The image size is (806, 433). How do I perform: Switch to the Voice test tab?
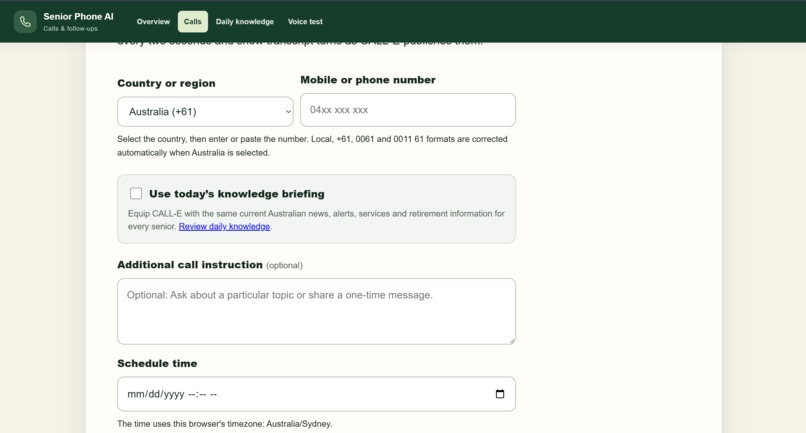pos(305,22)
